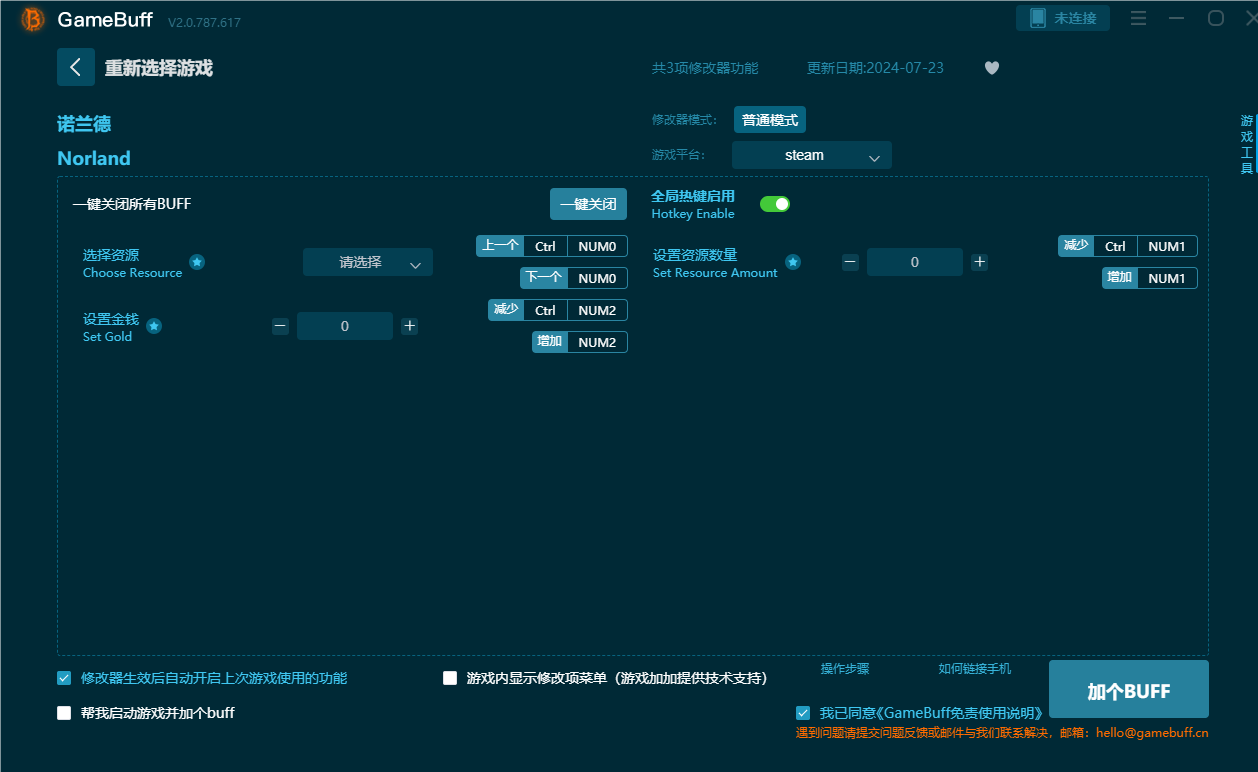Open the GameBuff免责使用说明 link
The width and height of the screenshot is (1258, 772).
959,713
